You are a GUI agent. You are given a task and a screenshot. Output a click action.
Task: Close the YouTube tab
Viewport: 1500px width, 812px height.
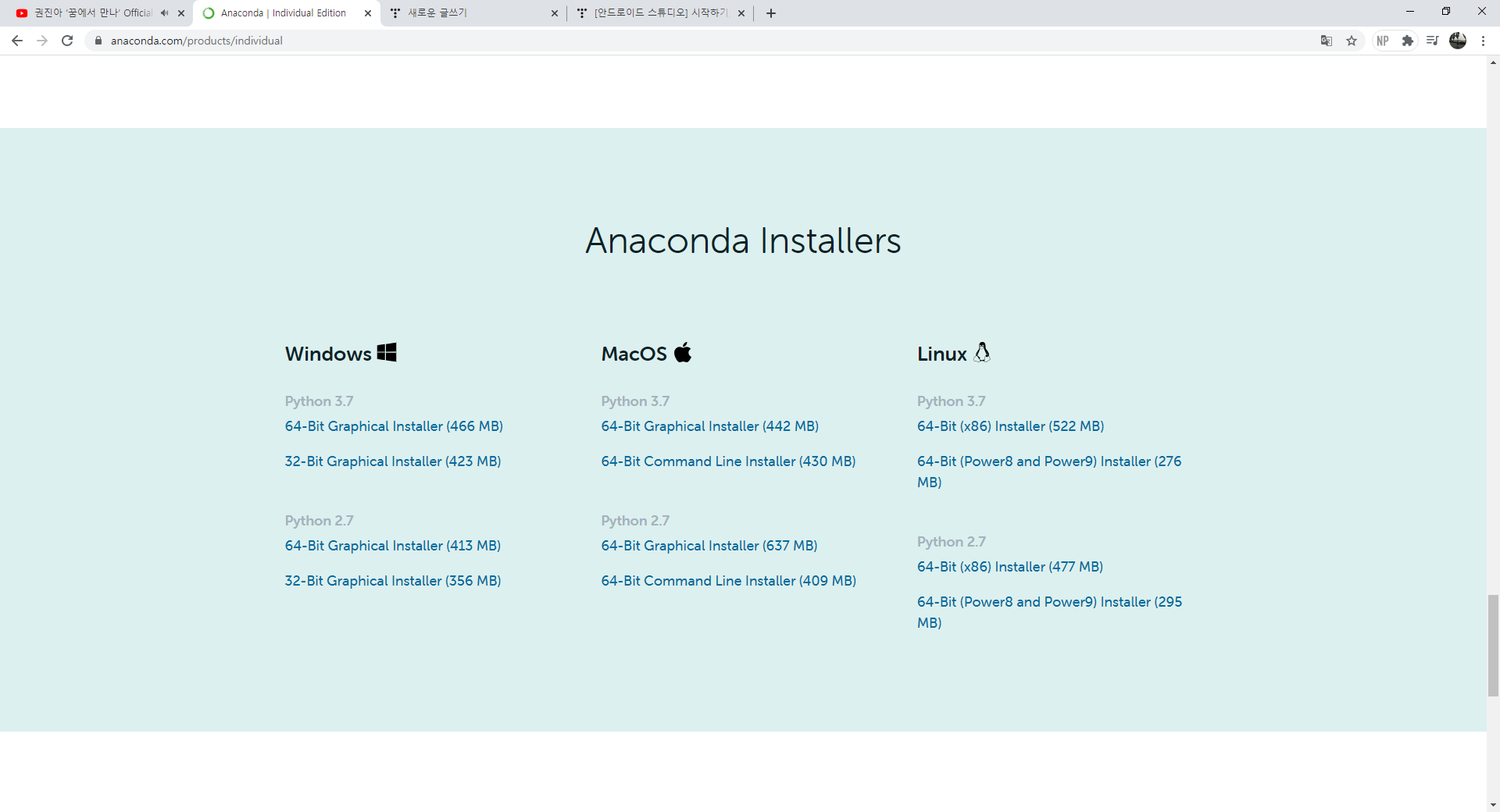[181, 13]
